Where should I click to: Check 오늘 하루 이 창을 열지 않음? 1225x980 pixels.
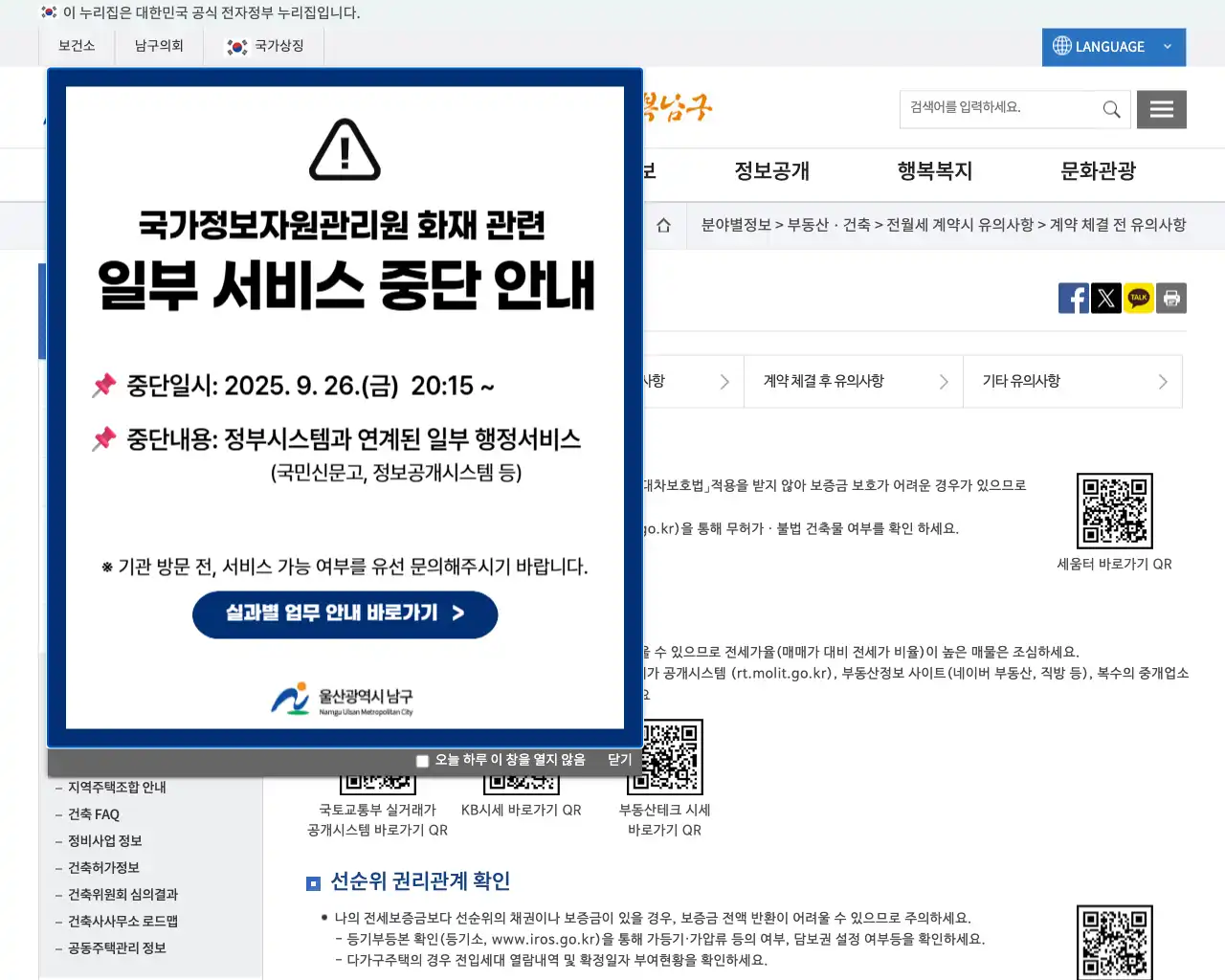(422, 761)
